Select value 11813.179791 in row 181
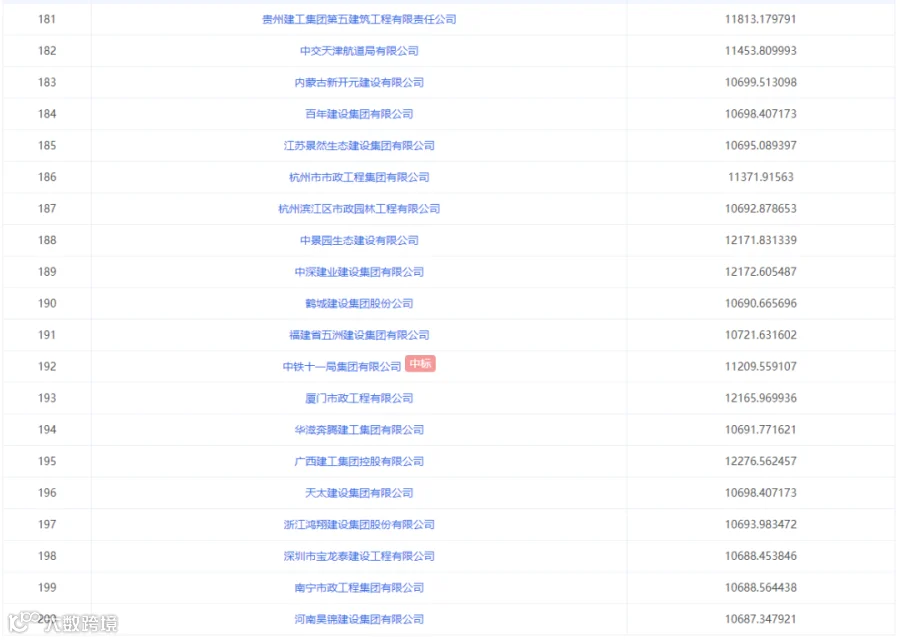This screenshot has width=900, height=640. coord(761,19)
